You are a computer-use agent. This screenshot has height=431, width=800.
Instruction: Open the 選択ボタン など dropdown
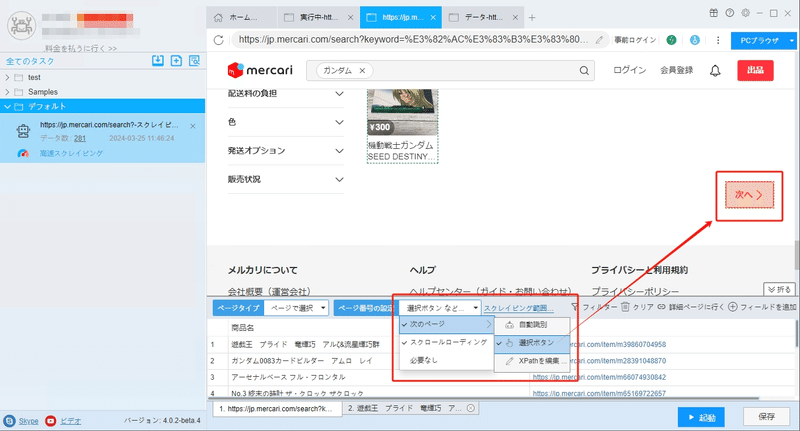coord(440,308)
